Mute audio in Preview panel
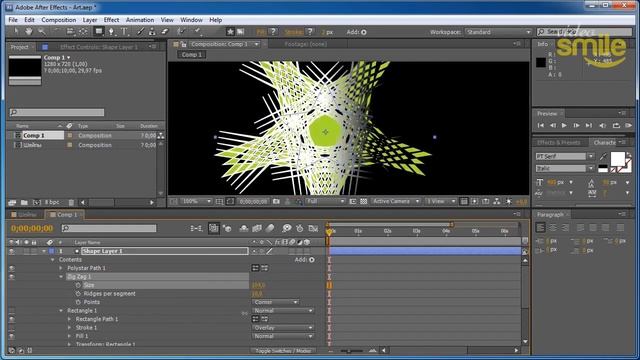640x360 pixels. (602, 125)
